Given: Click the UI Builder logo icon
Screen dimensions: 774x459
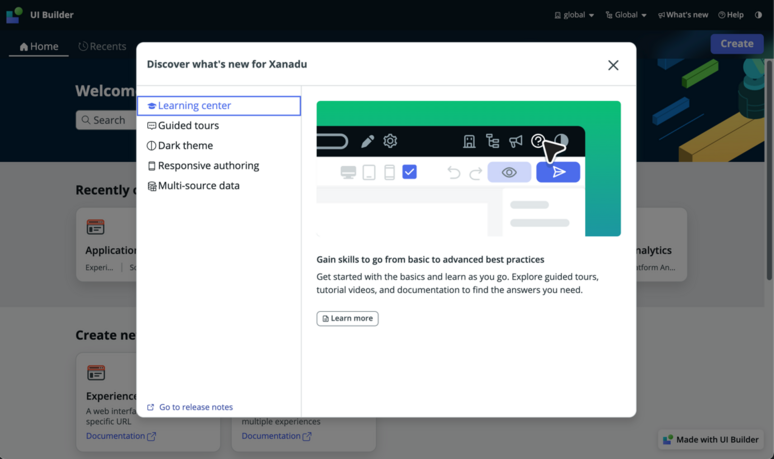Looking at the screenshot, I should point(14,15).
